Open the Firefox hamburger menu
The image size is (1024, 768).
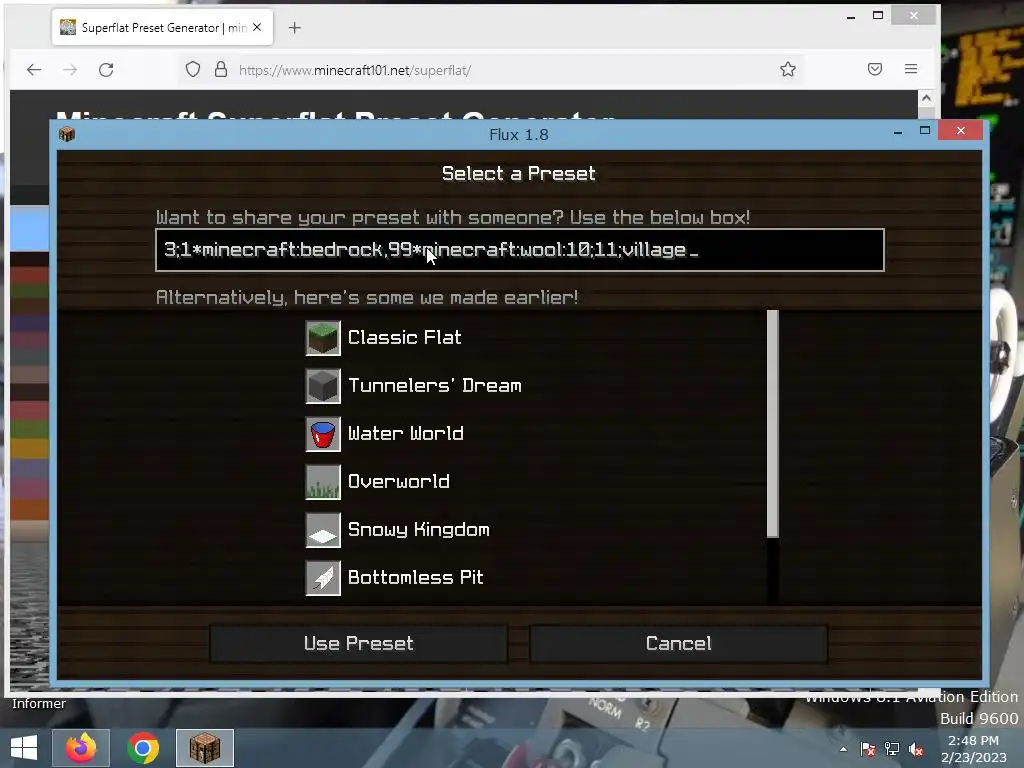pos(911,69)
